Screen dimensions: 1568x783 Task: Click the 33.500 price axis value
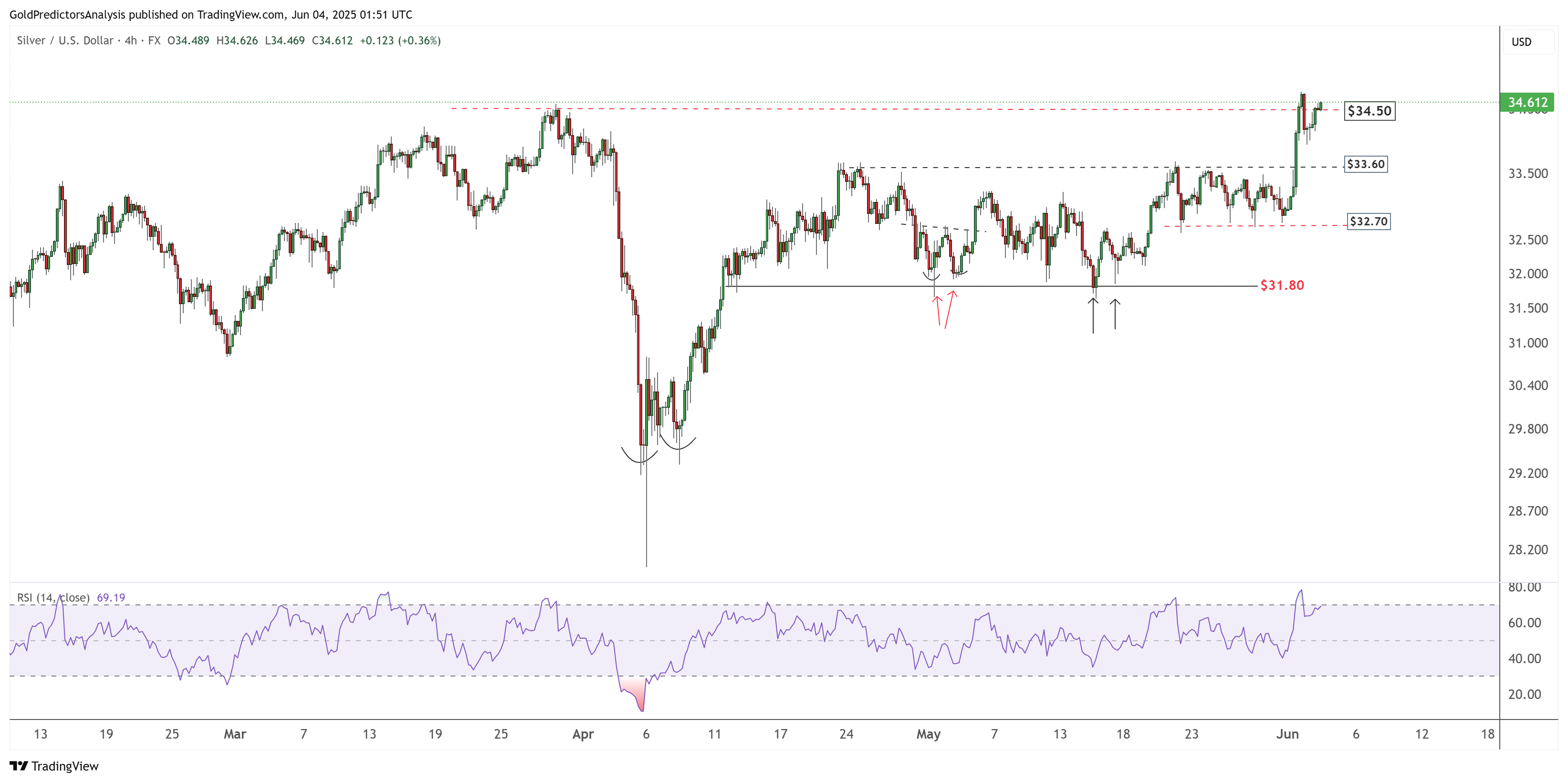1528,173
